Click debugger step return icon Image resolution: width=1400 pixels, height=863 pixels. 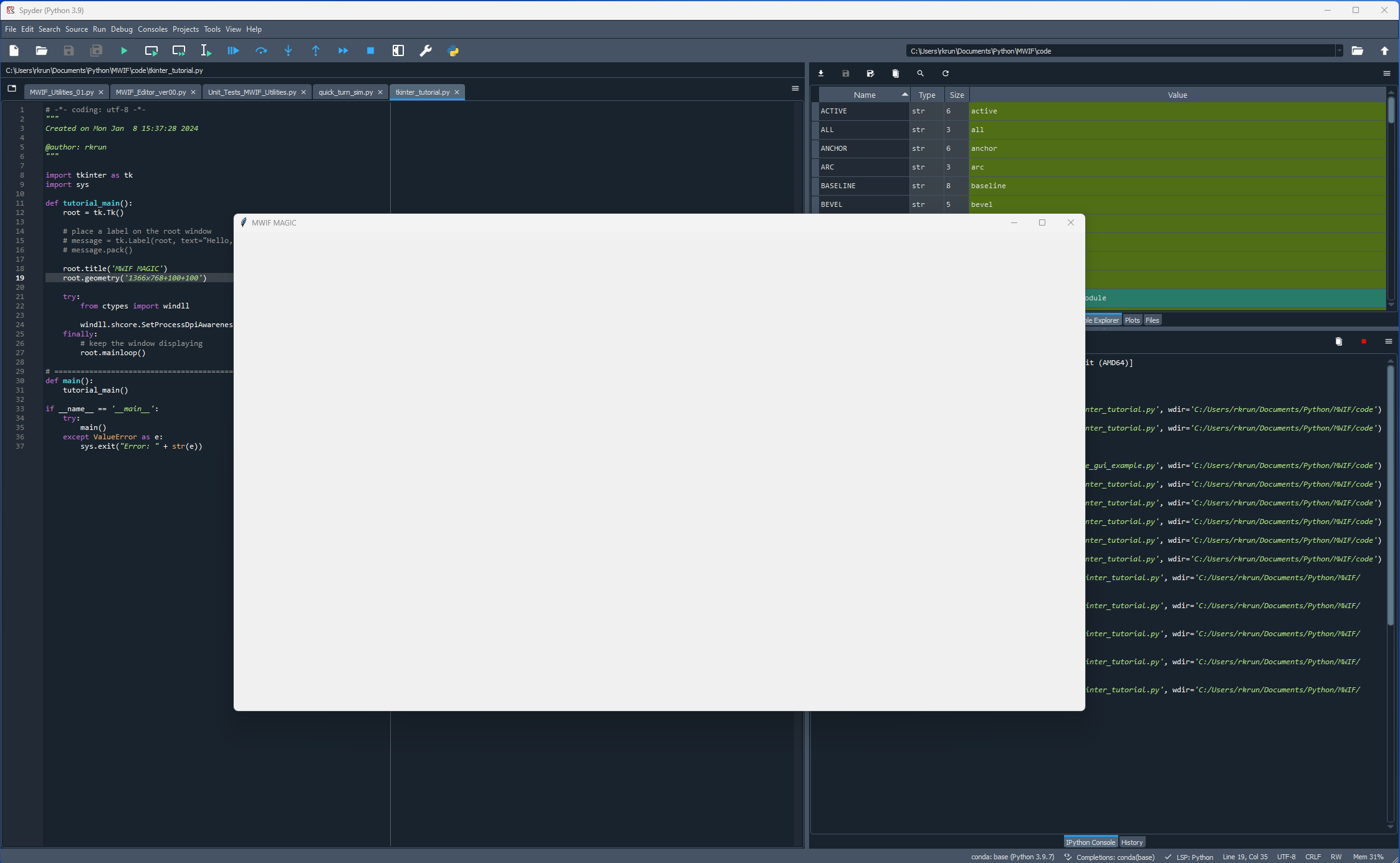pyautogui.click(x=315, y=50)
